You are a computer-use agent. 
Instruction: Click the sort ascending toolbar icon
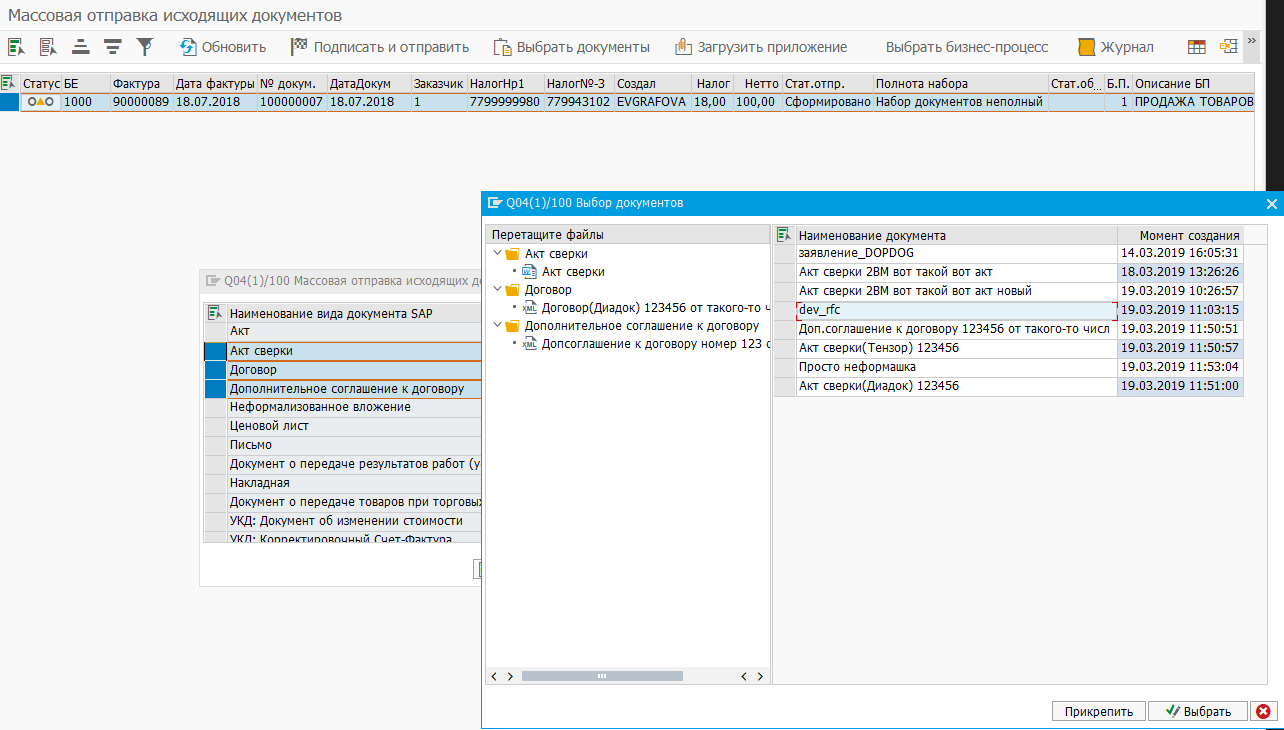tap(80, 47)
